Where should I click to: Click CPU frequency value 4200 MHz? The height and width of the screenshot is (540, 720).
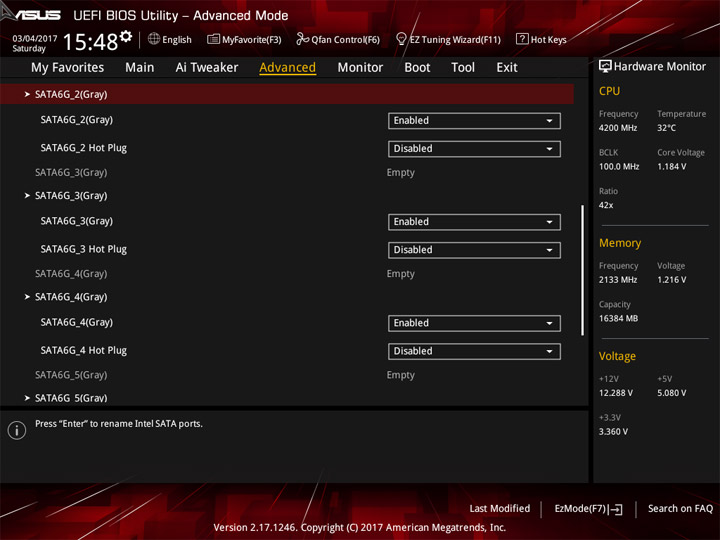pos(618,128)
